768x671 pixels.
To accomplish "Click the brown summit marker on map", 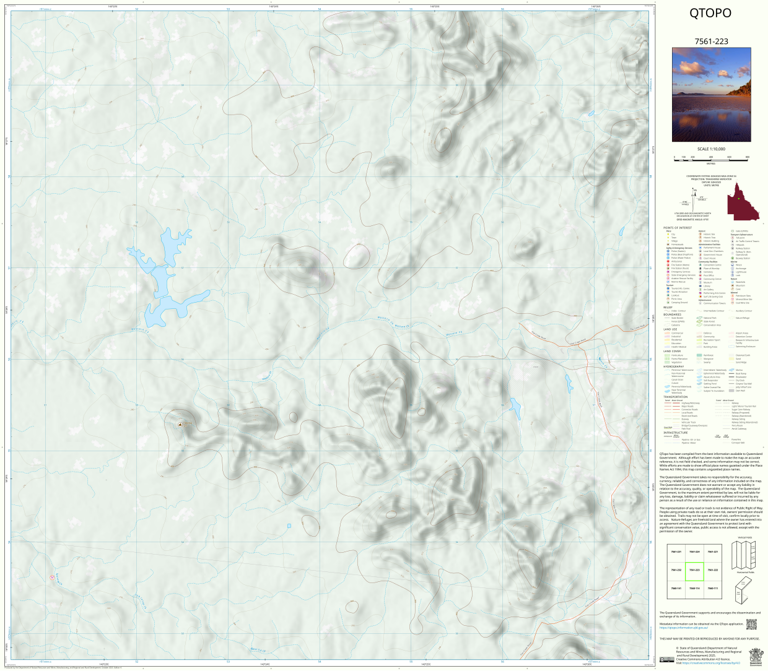I will pos(180,425).
